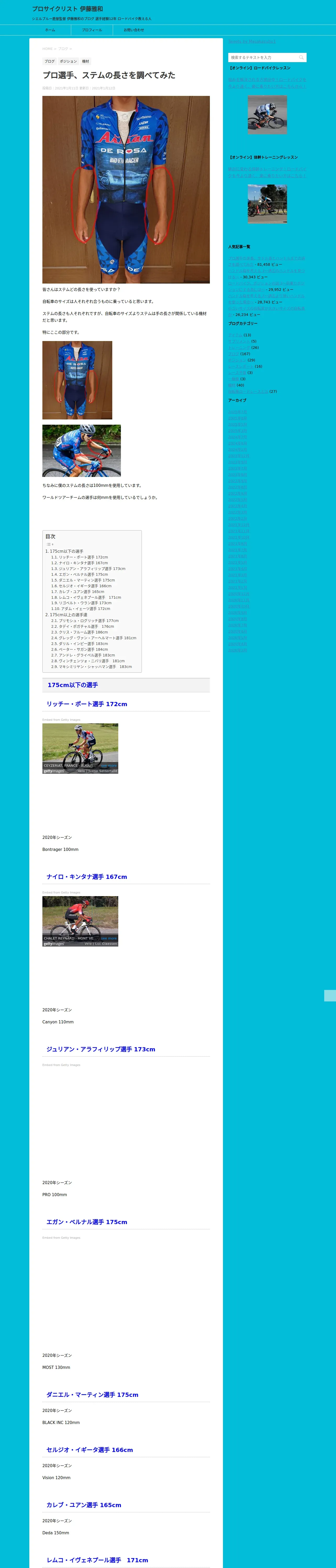Open the Tweets by MasakazuIto1 link
Viewport: 336px width, 1568px height.
252,41
